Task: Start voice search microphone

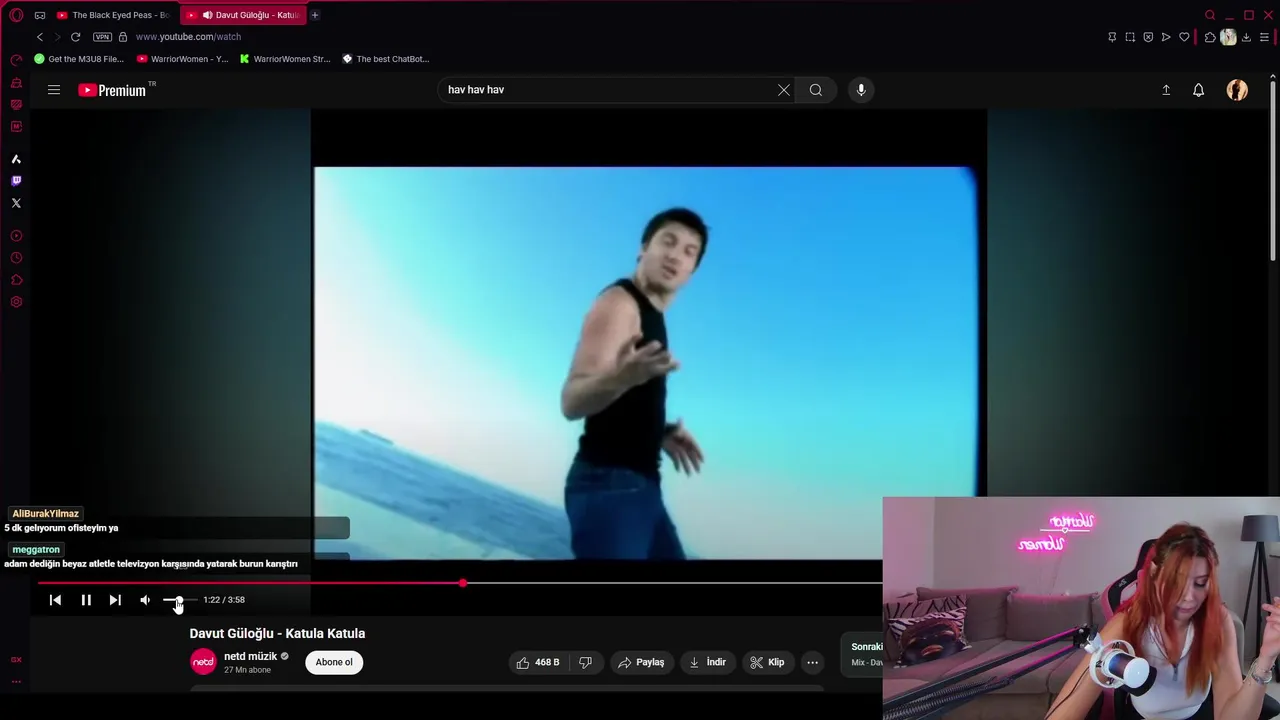Action: click(x=861, y=90)
